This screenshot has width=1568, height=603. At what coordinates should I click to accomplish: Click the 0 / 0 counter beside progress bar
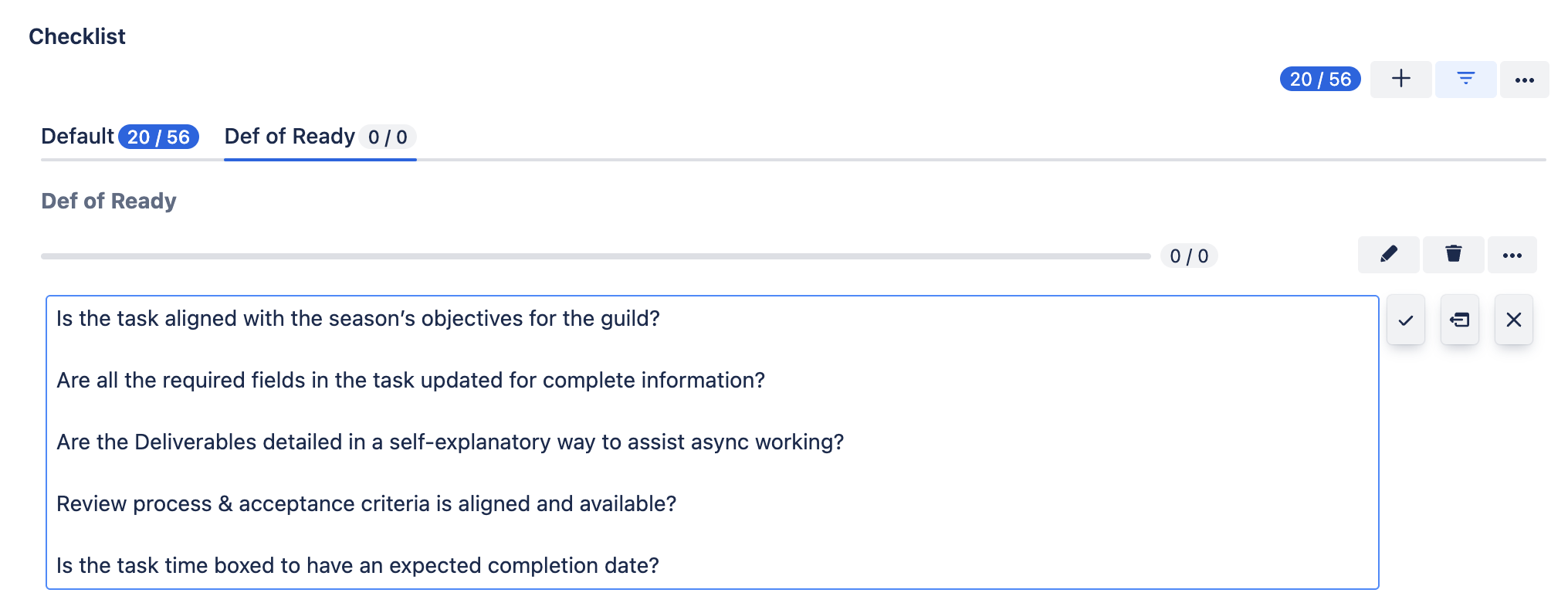pyautogui.click(x=1188, y=256)
